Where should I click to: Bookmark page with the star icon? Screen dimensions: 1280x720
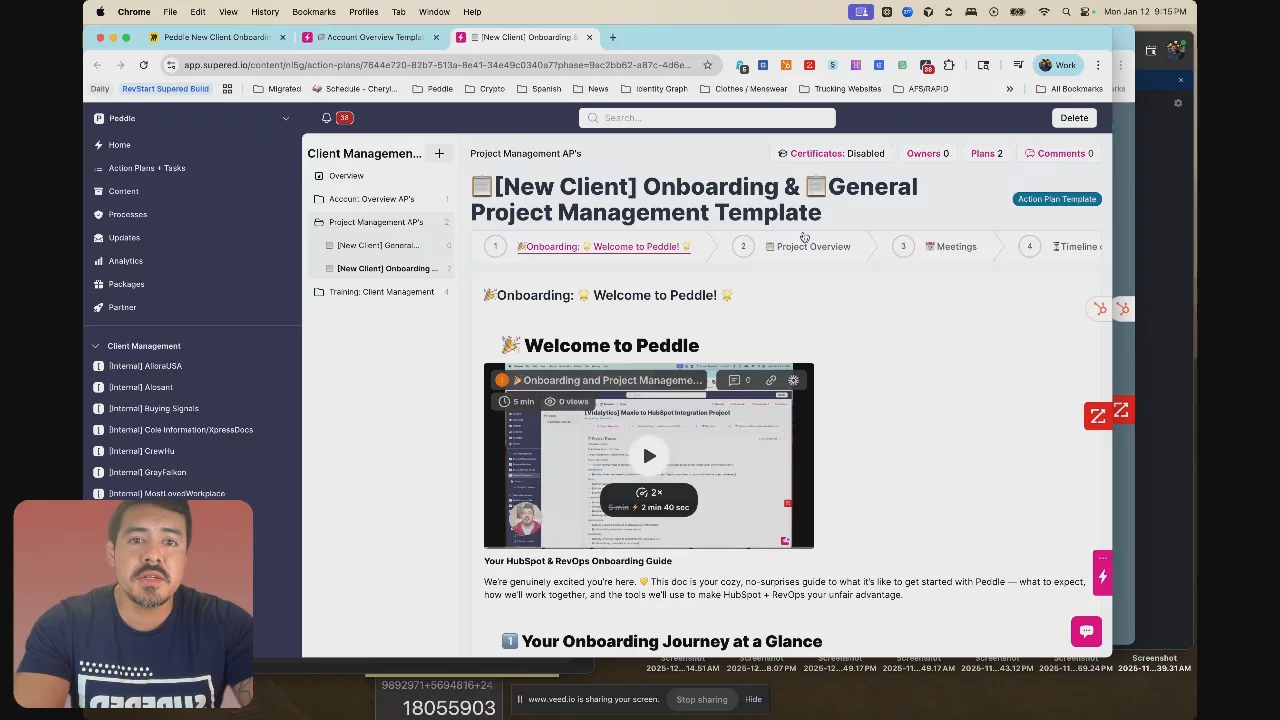[x=707, y=65]
